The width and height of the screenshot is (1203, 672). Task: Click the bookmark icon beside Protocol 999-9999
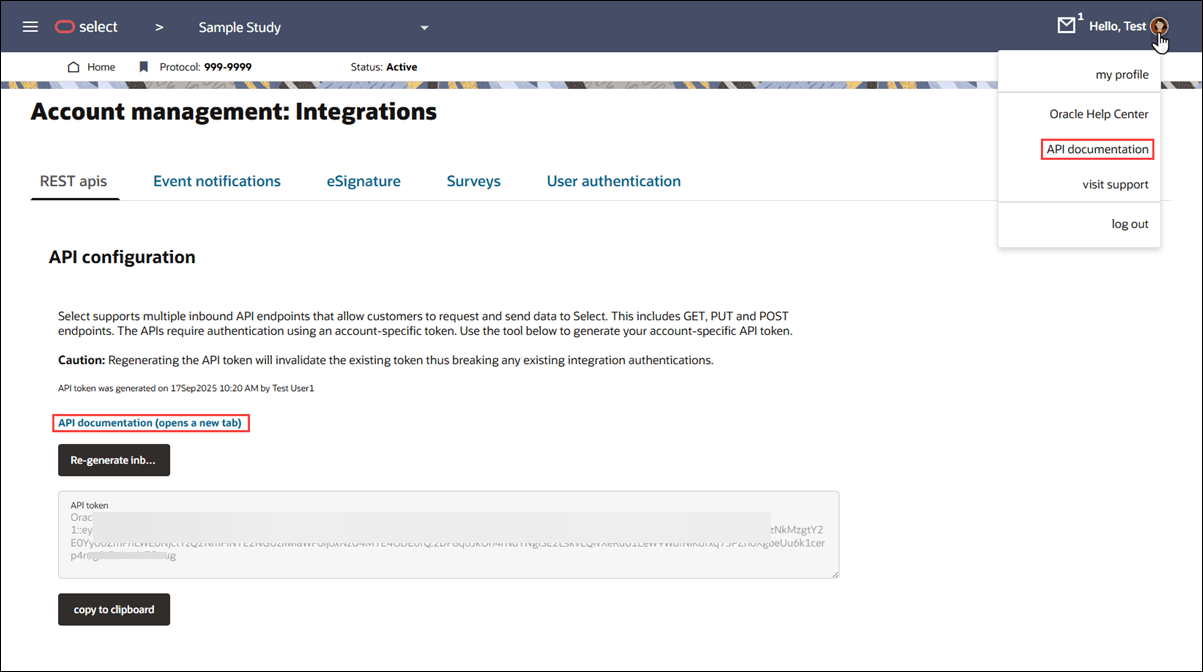pyautogui.click(x=143, y=66)
